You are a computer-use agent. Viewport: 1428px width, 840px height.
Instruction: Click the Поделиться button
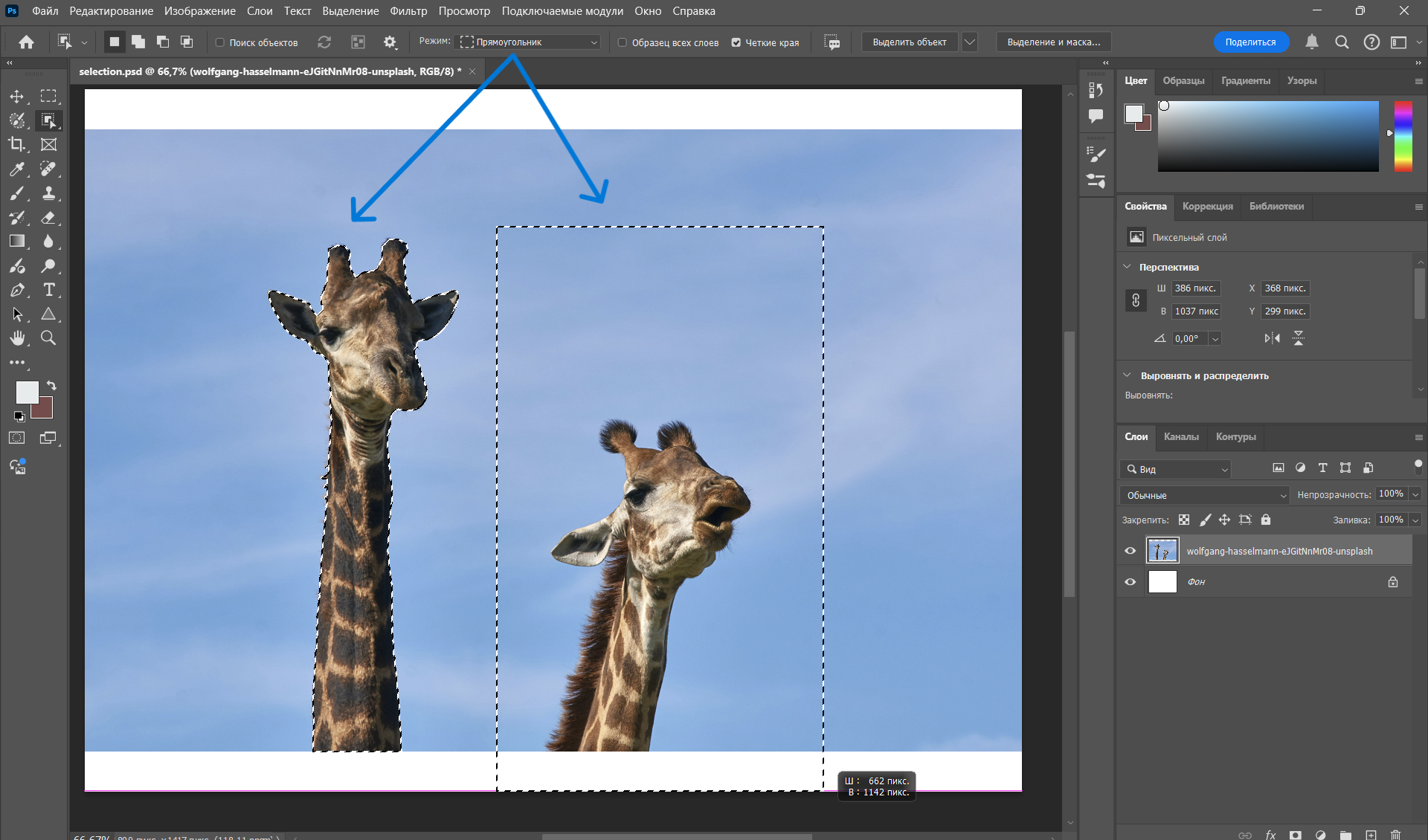[x=1250, y=42]
